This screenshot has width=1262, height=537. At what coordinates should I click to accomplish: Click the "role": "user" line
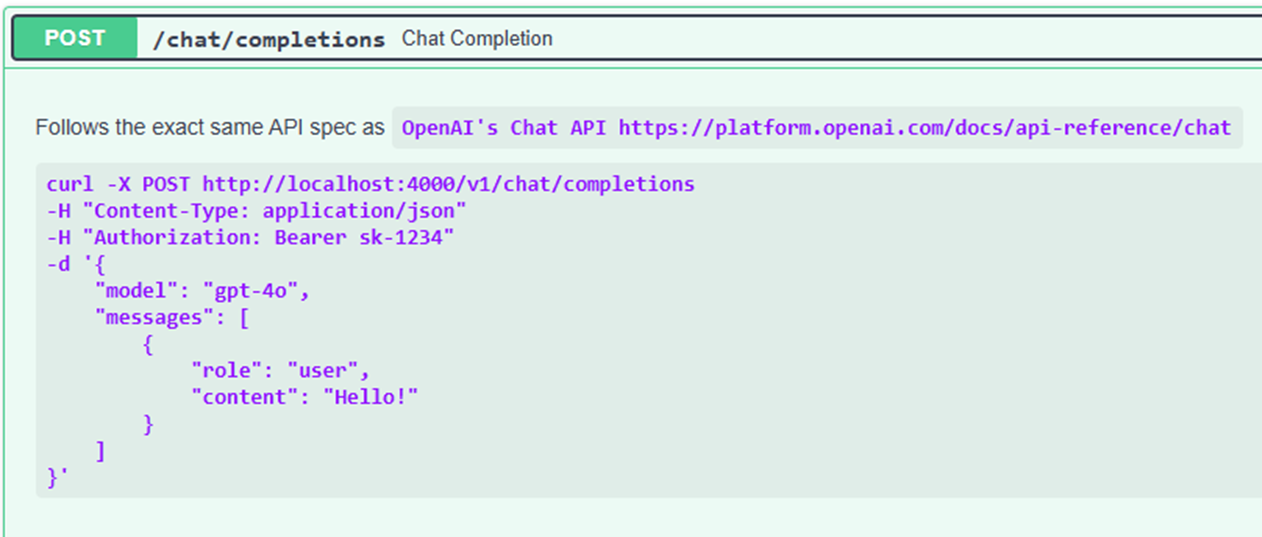pyautogui.click(x=280, y=371)
